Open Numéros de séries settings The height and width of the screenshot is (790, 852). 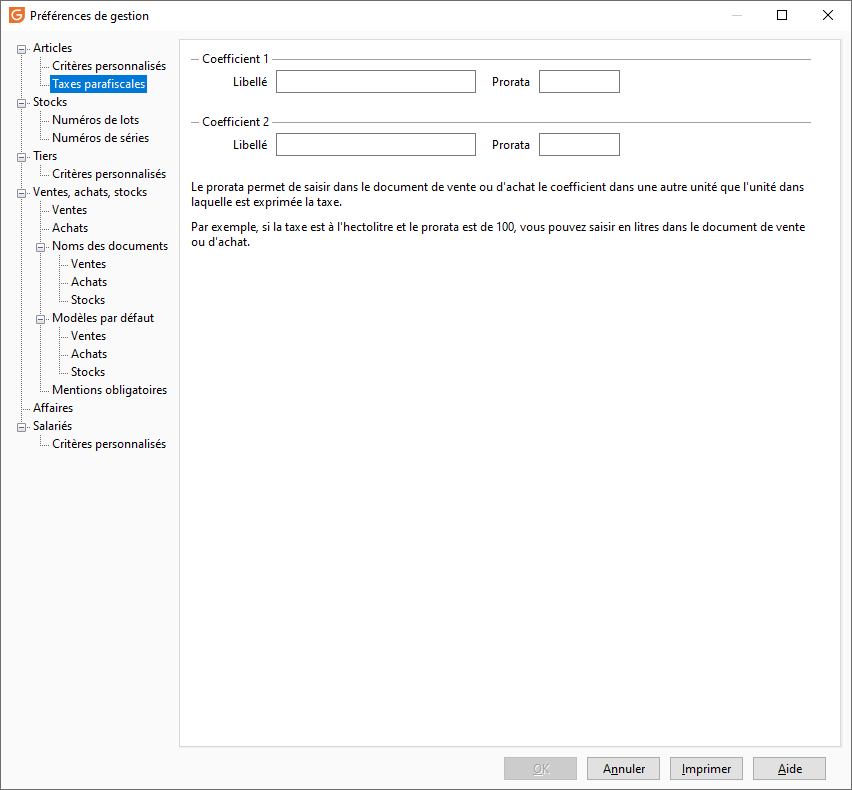click(100, 138)
